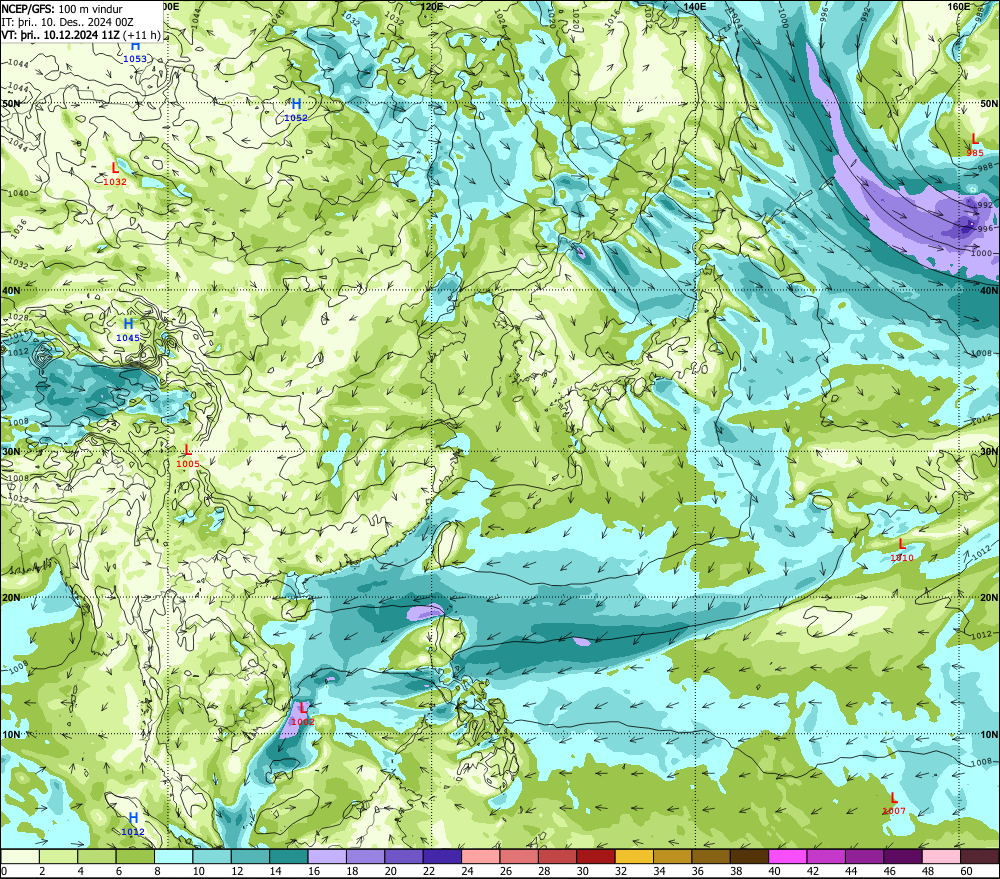This screenshot has width=1000, height=879.
Task: Pick the H 1045 high pressure marker
Action: [x=128, y=330]
